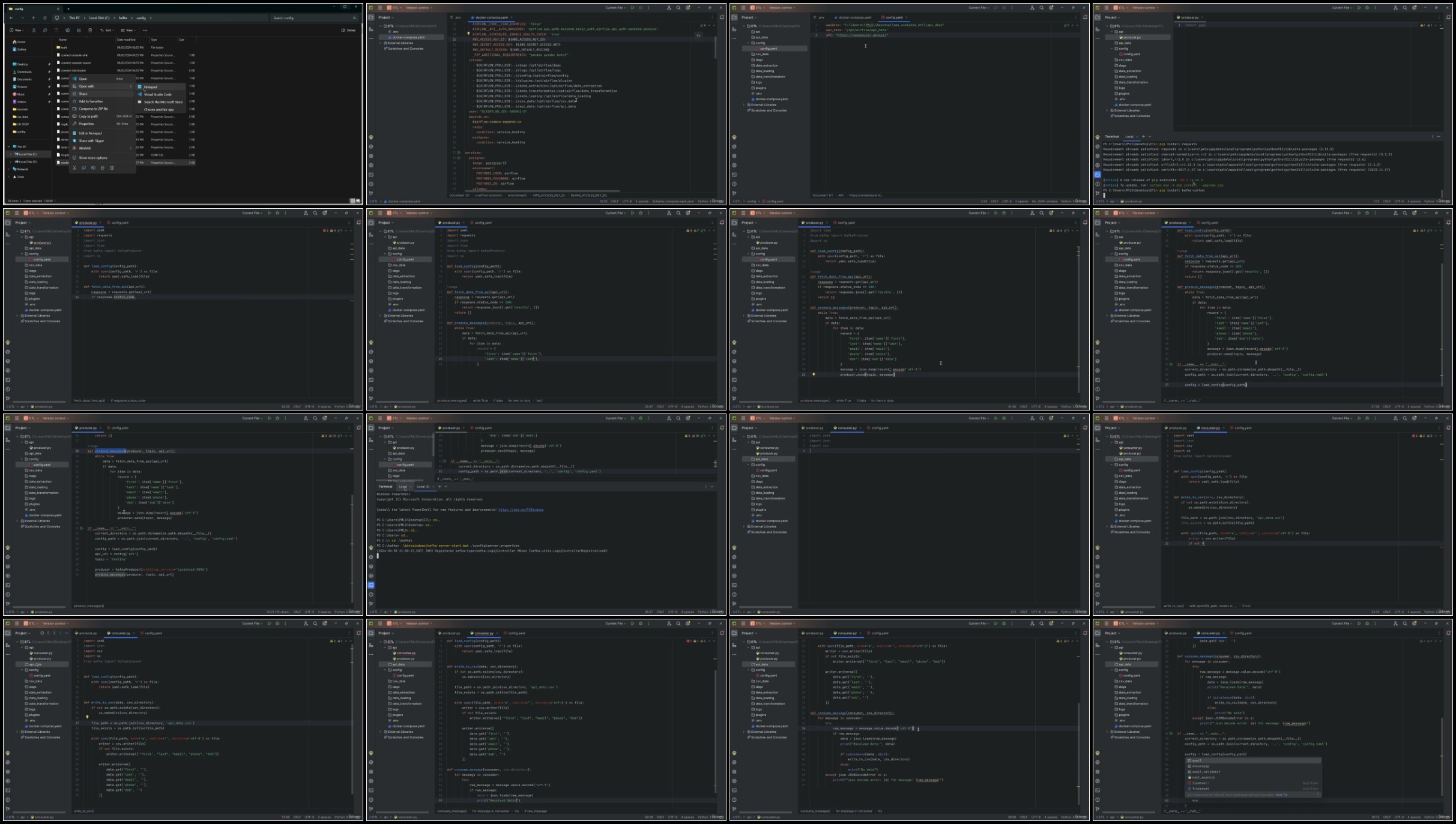Switch to the Local (2) terminal tab
The height and width of the screenshot is (824, 1456).
click(423, 487)
